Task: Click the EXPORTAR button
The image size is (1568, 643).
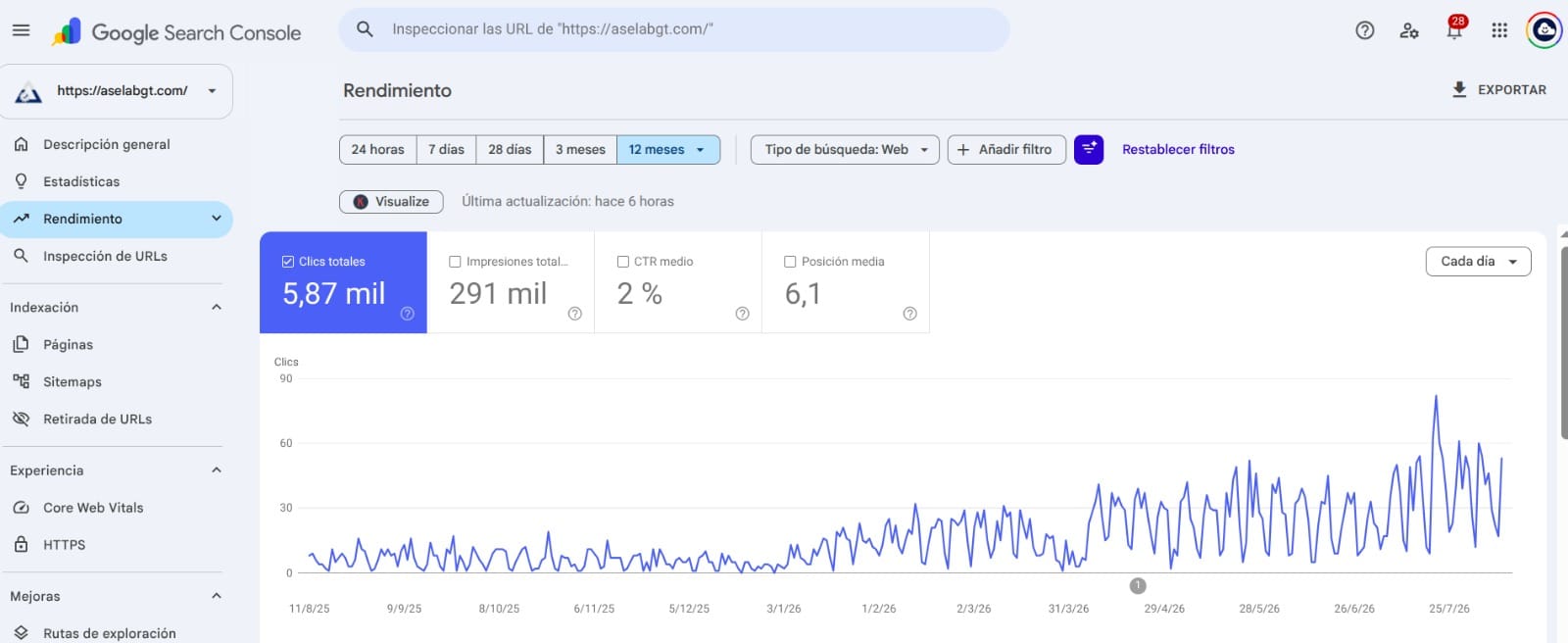Action: tap(1499, 89)
